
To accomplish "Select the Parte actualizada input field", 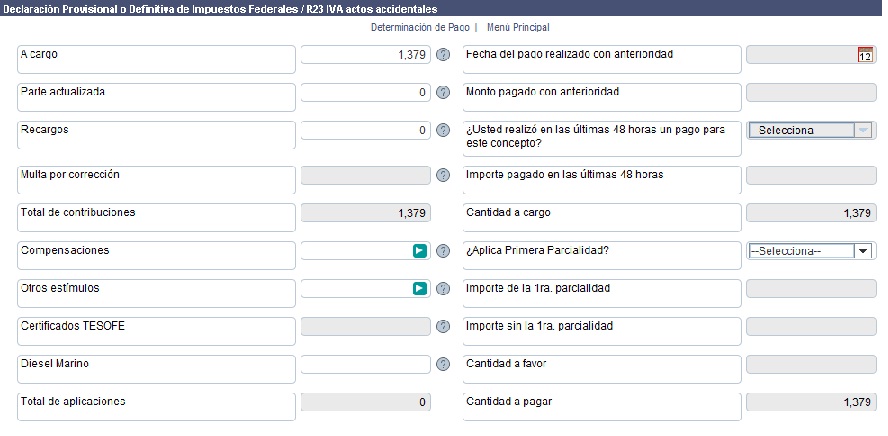I will point(366,92).
